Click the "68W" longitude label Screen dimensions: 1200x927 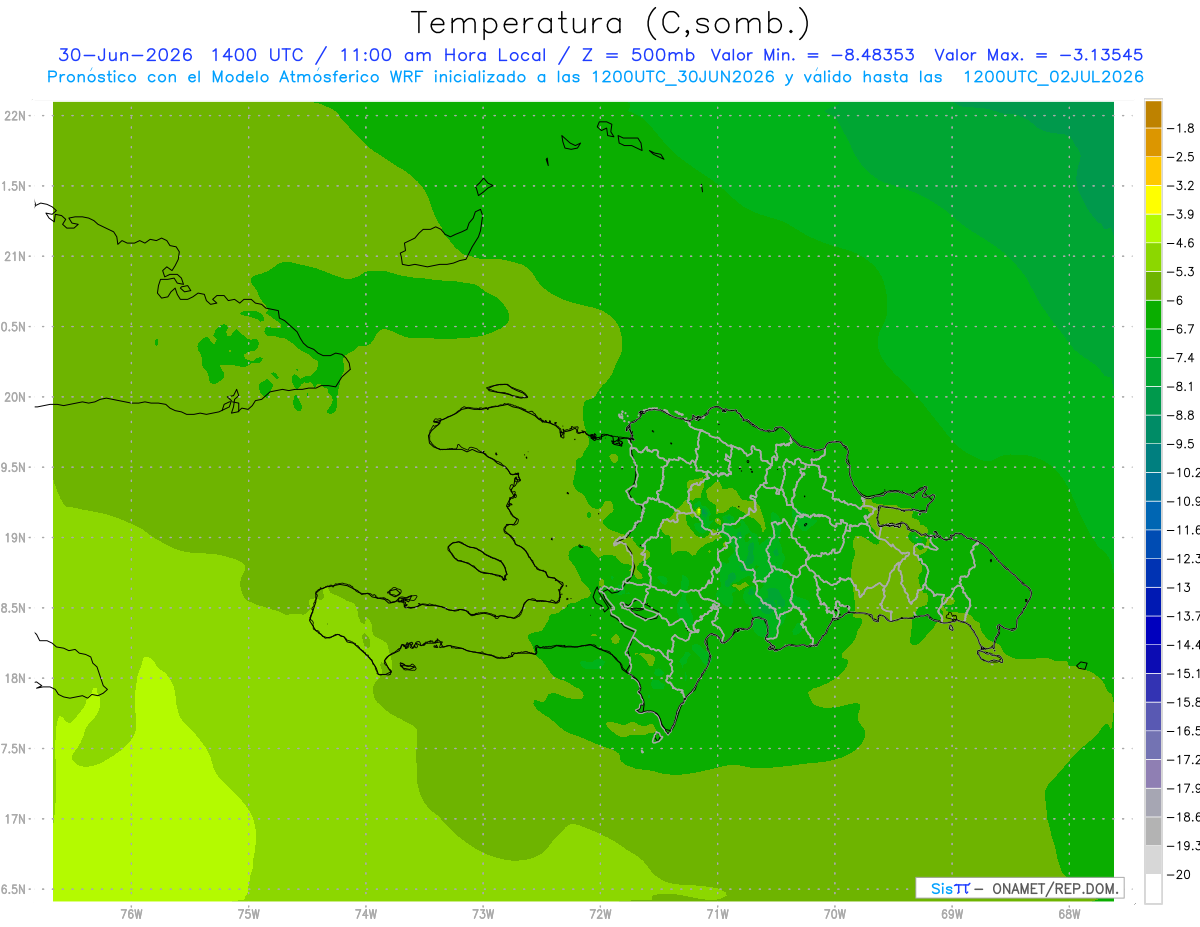coord(1069,914)
